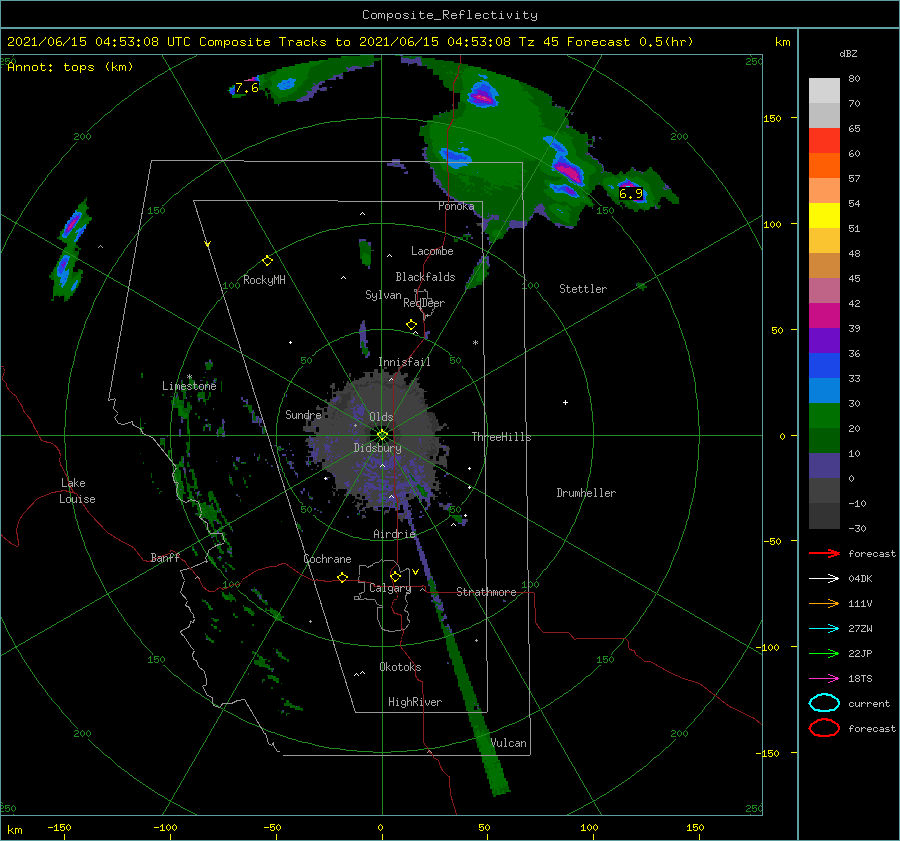The height and width of the screenshot is (841, 900).
Task: Click the Strathmore label
Action: pyautogui.click(x=486, y=592)
